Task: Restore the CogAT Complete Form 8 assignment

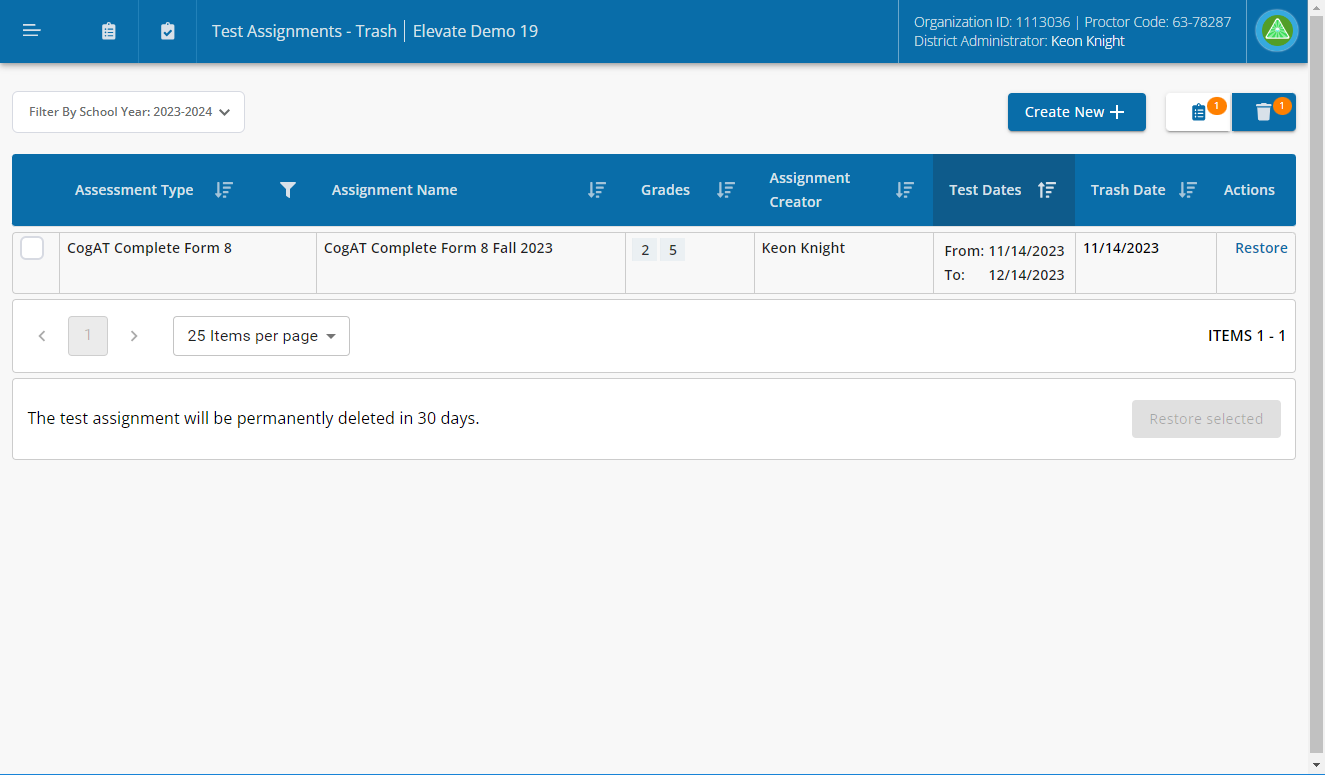Action: (1261, 247)
